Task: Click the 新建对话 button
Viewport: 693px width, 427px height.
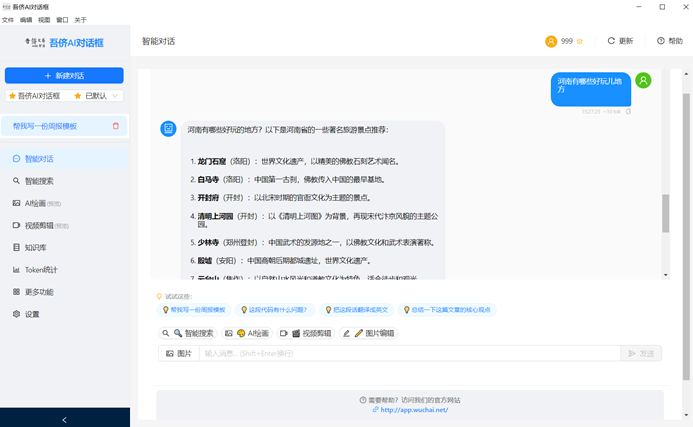Action: tap(64, 76)
